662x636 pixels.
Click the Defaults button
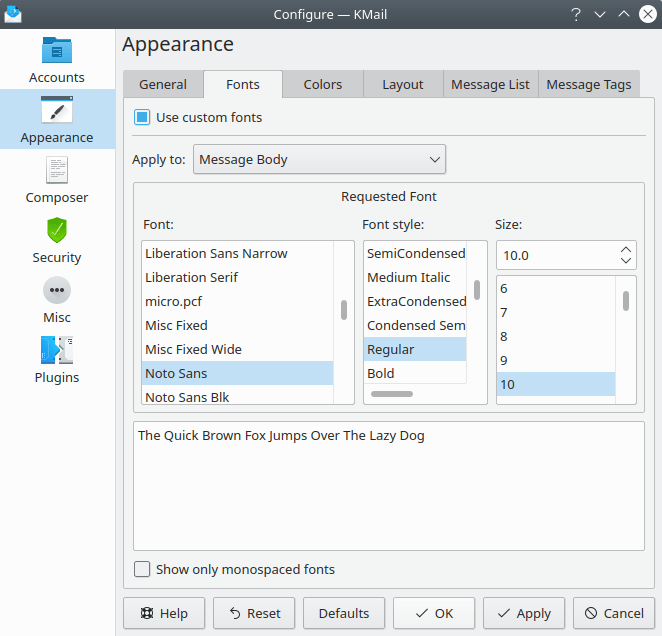click(344, 614)
